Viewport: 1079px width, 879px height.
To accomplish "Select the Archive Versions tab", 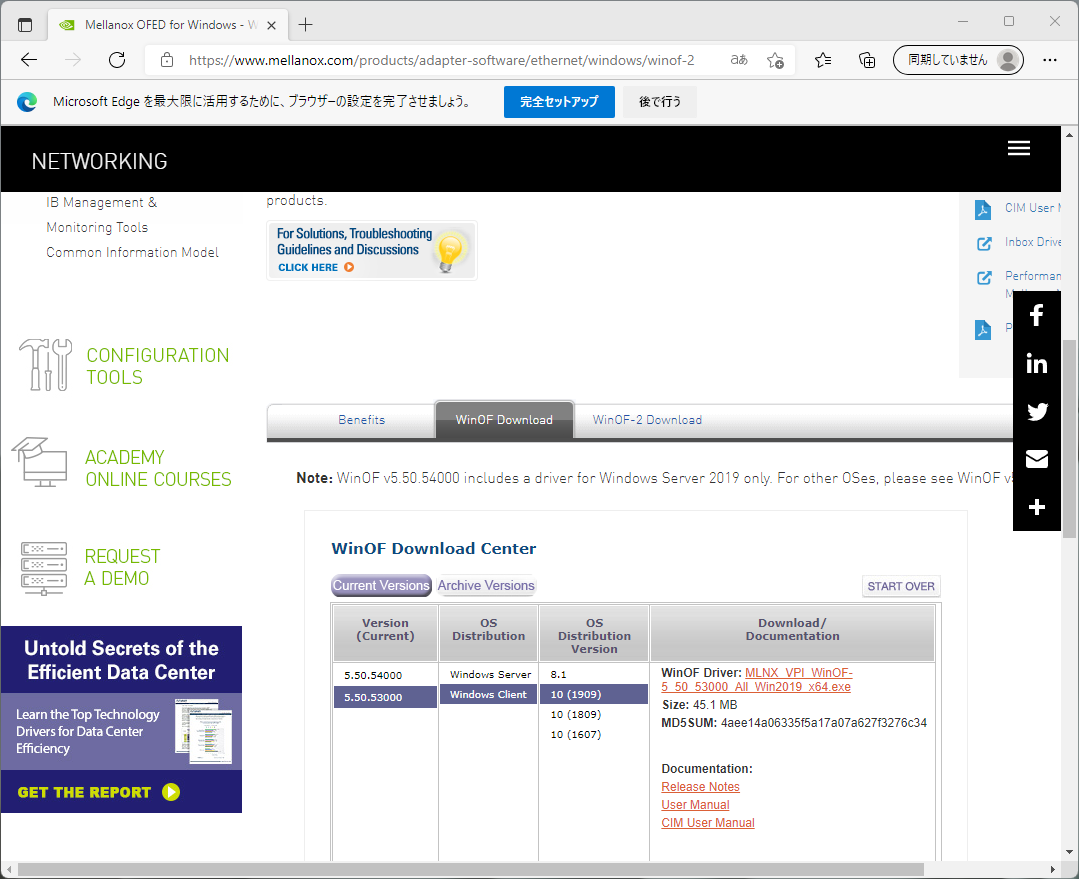I will (486, 586).
